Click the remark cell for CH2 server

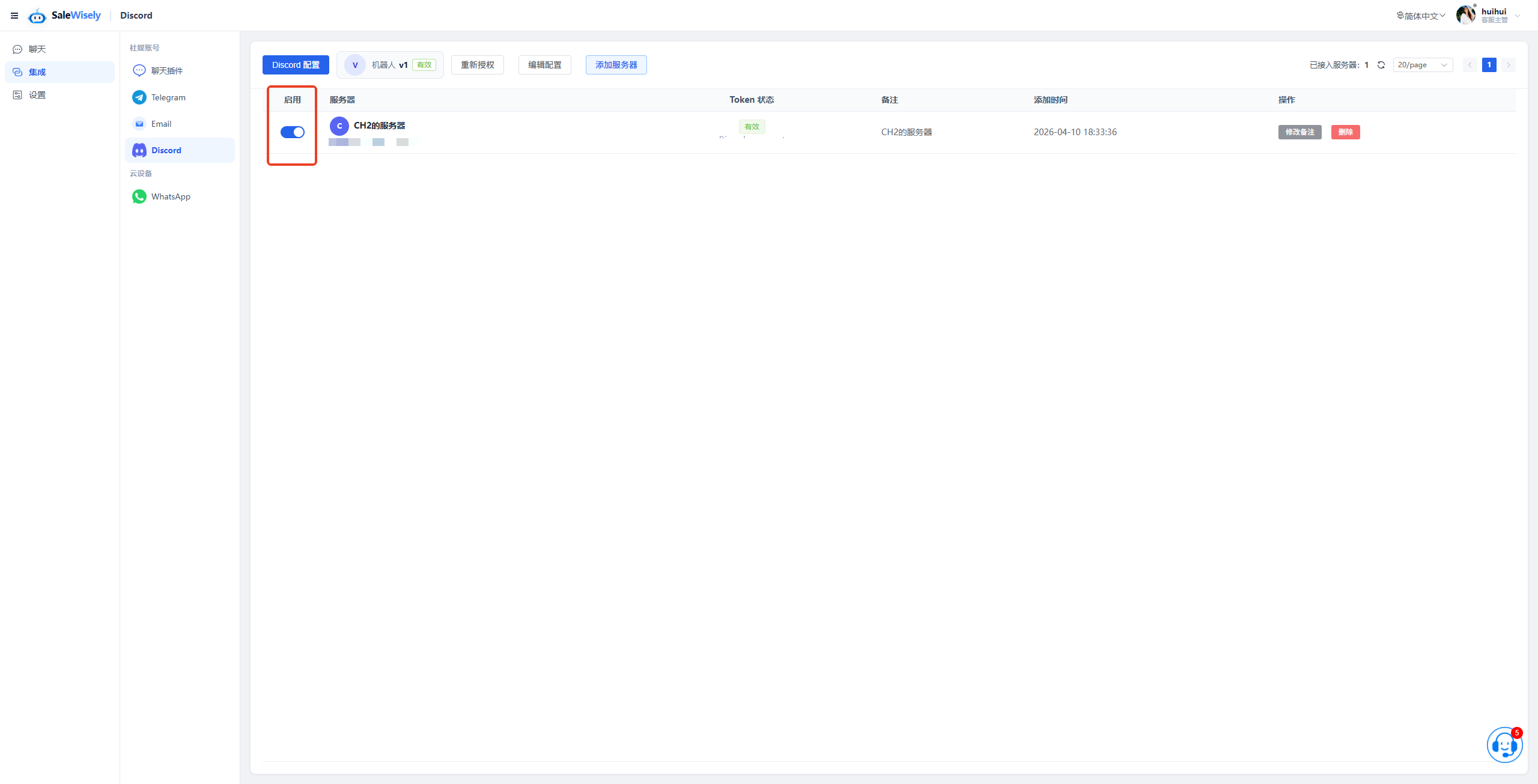(907, 132)
